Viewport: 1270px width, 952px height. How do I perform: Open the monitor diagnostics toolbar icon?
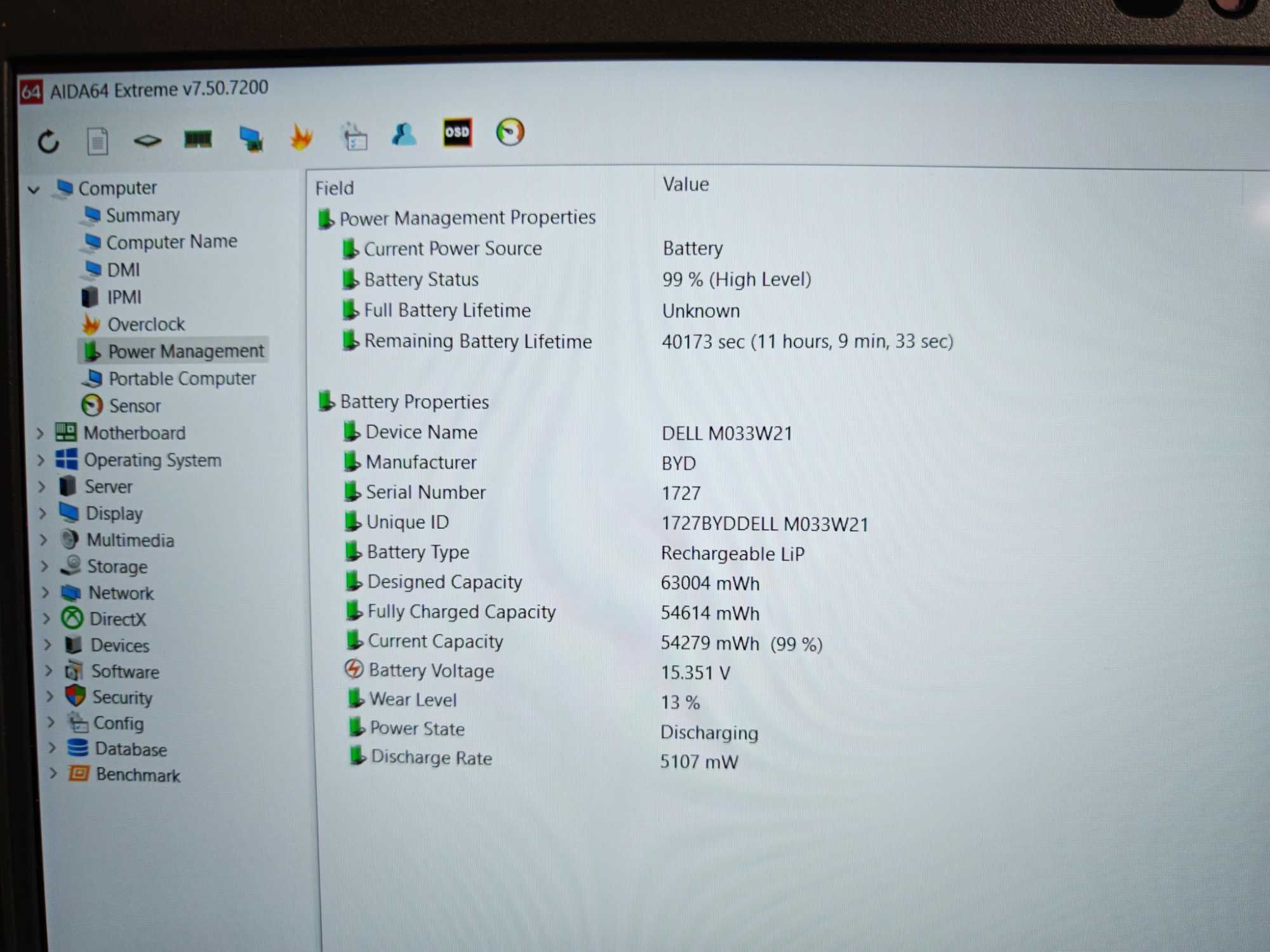click(x=251, y=138)
